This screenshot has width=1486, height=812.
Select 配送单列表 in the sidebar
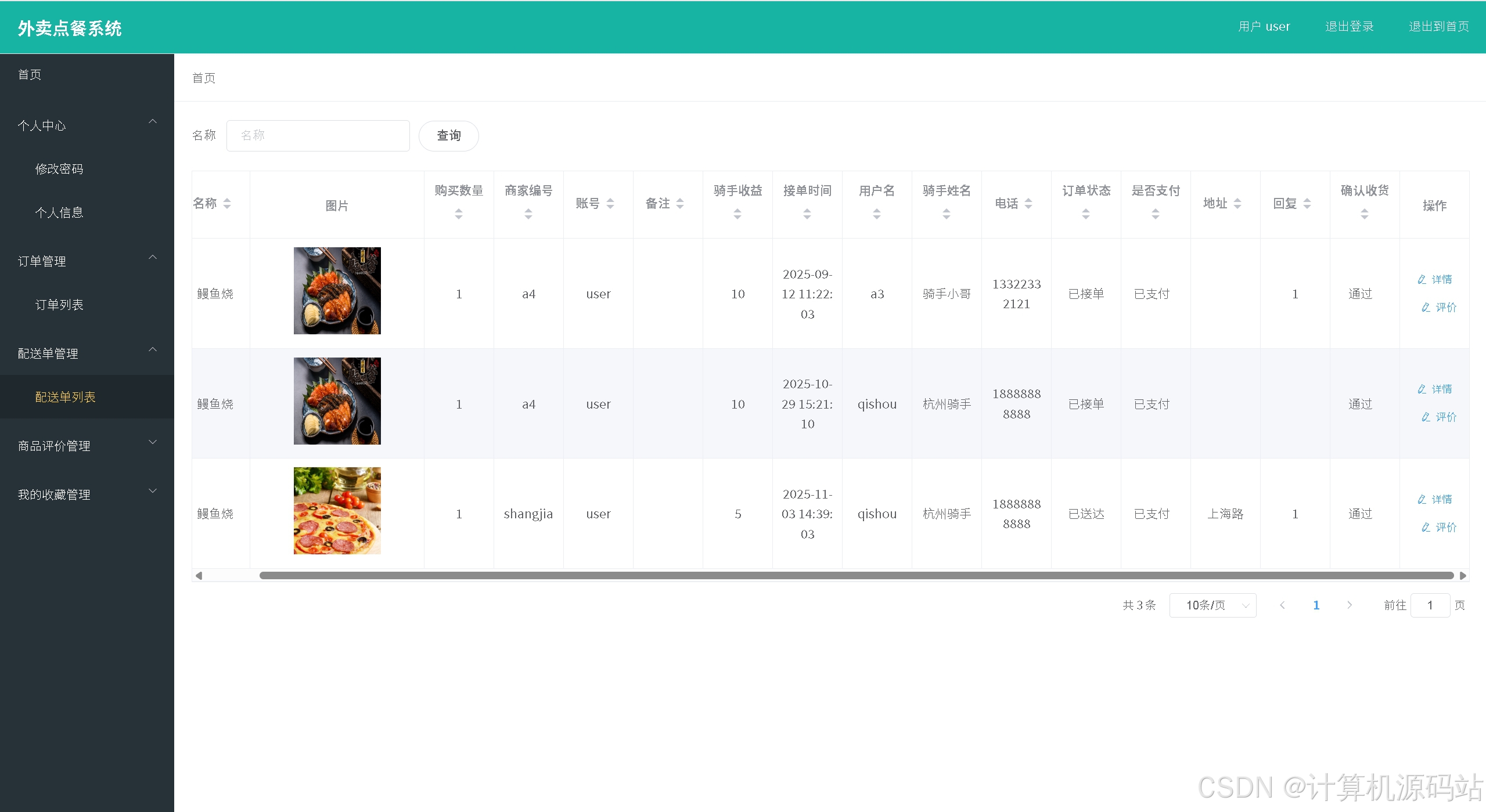pos(87,397)
